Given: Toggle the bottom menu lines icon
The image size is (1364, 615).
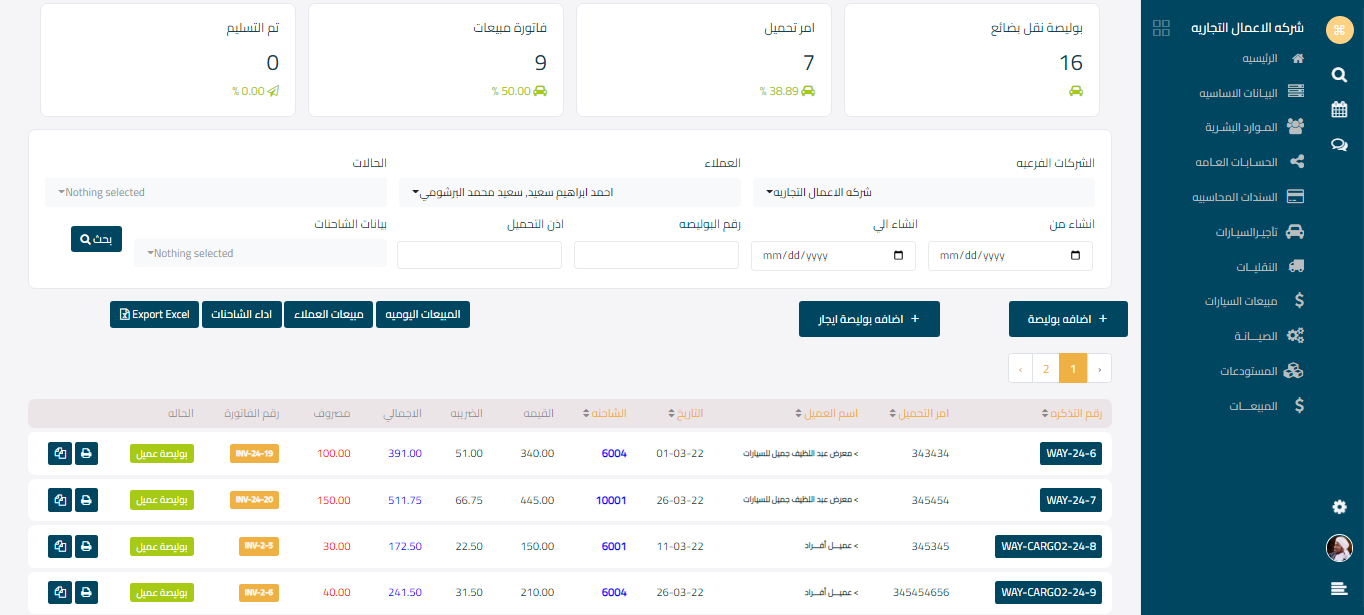Looking at the screenshot, I should tap(1339, 589).
